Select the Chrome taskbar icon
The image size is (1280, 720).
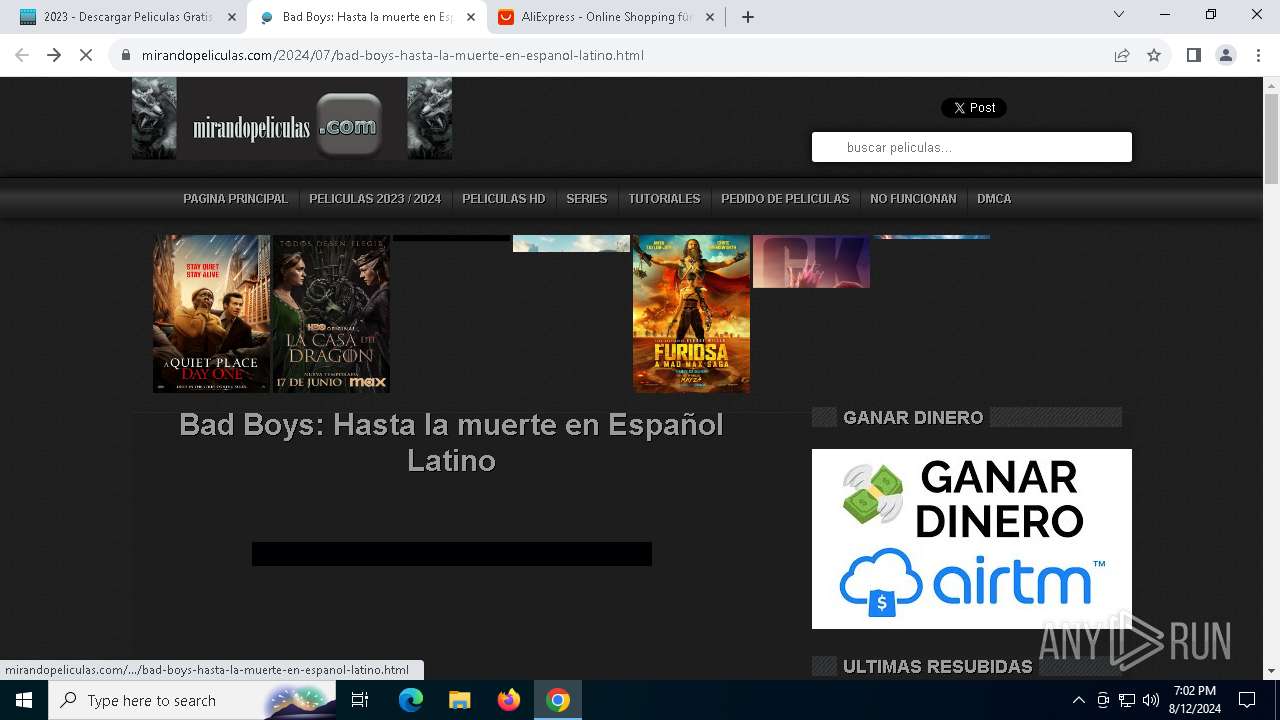pos(558,700)
